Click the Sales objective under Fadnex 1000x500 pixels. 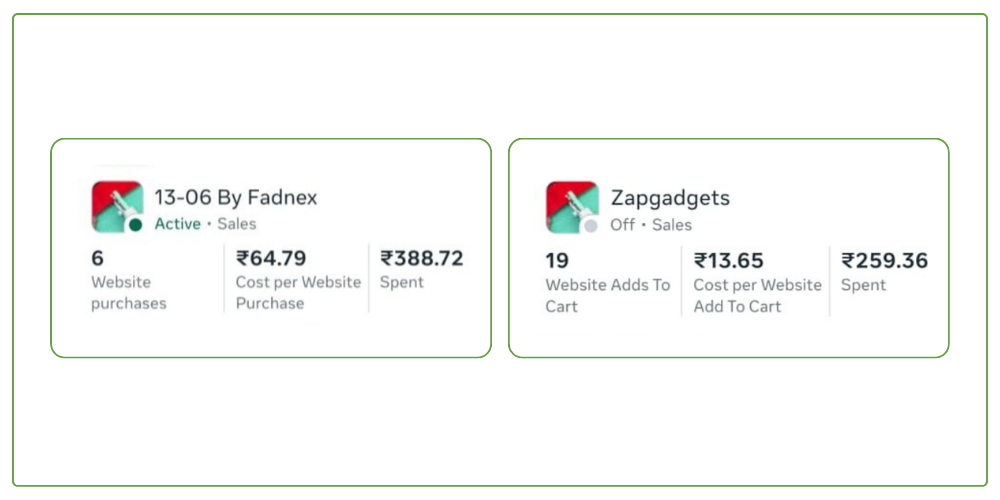click(x=237, y=224)
